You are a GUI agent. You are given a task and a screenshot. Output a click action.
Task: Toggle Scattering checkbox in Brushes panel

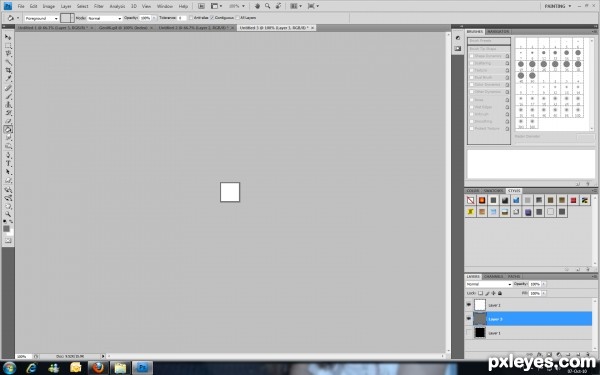click(472, 64)
